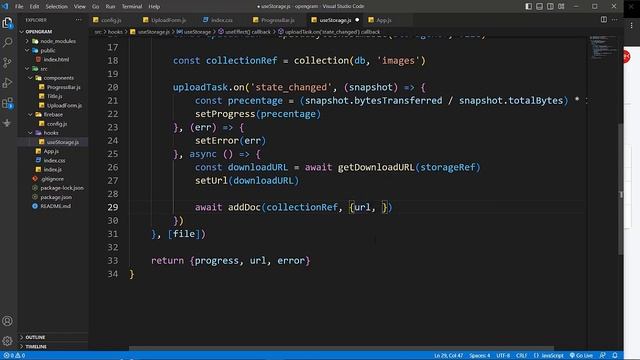The image size is (640, 360).
Task: Collapse the public folder
Action: click(47, 50)
